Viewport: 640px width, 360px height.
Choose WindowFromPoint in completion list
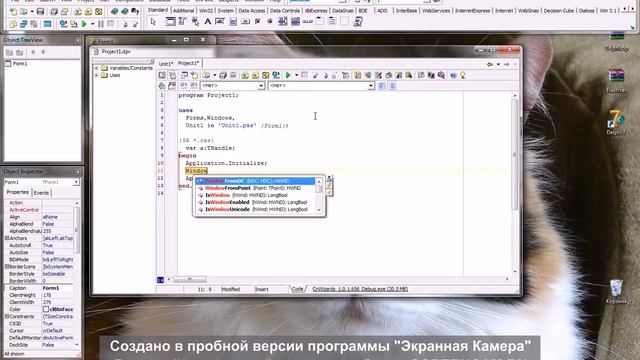click(x=255, y=188)
